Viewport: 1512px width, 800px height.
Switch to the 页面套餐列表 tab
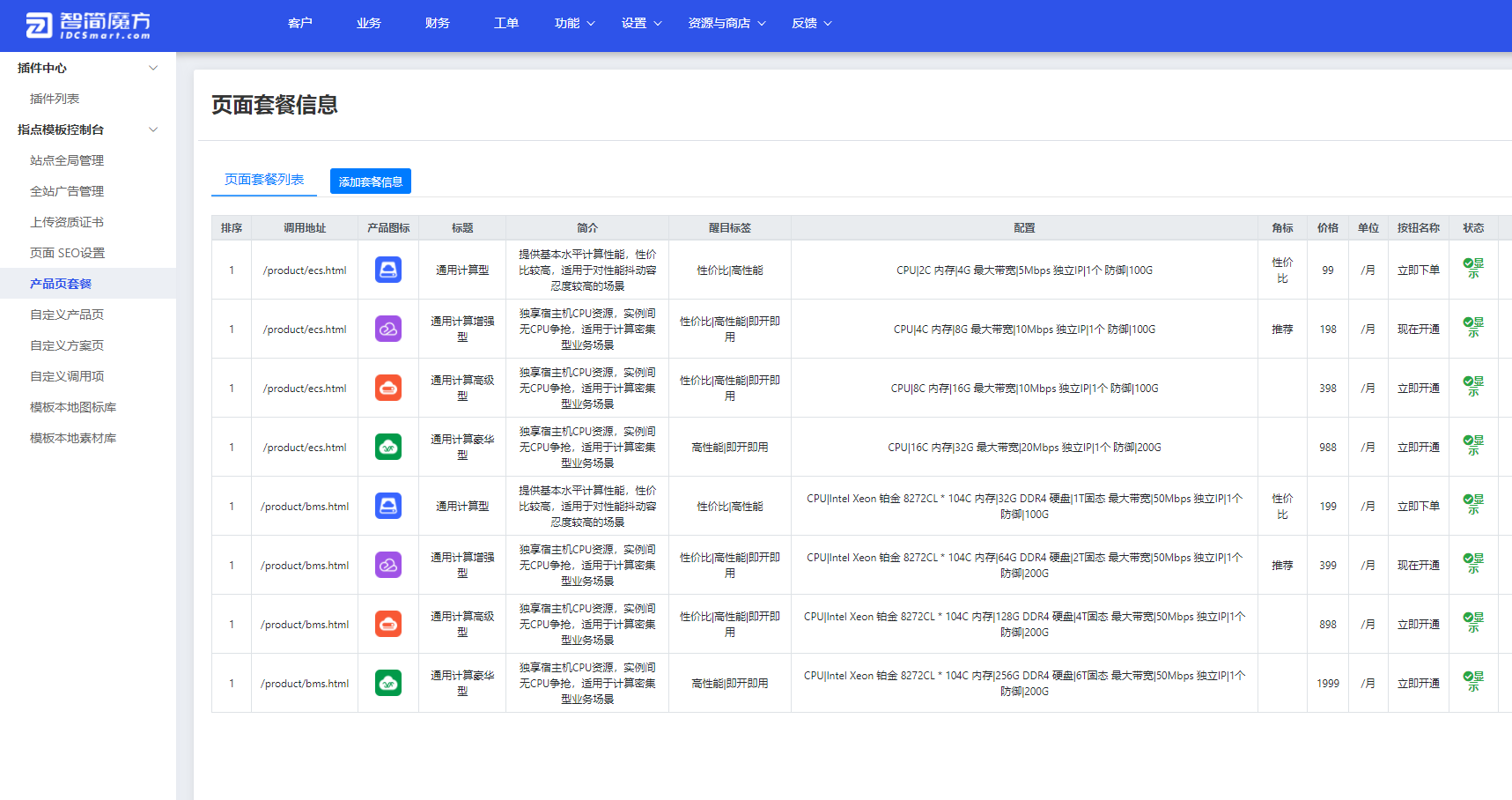click(264, 180)
